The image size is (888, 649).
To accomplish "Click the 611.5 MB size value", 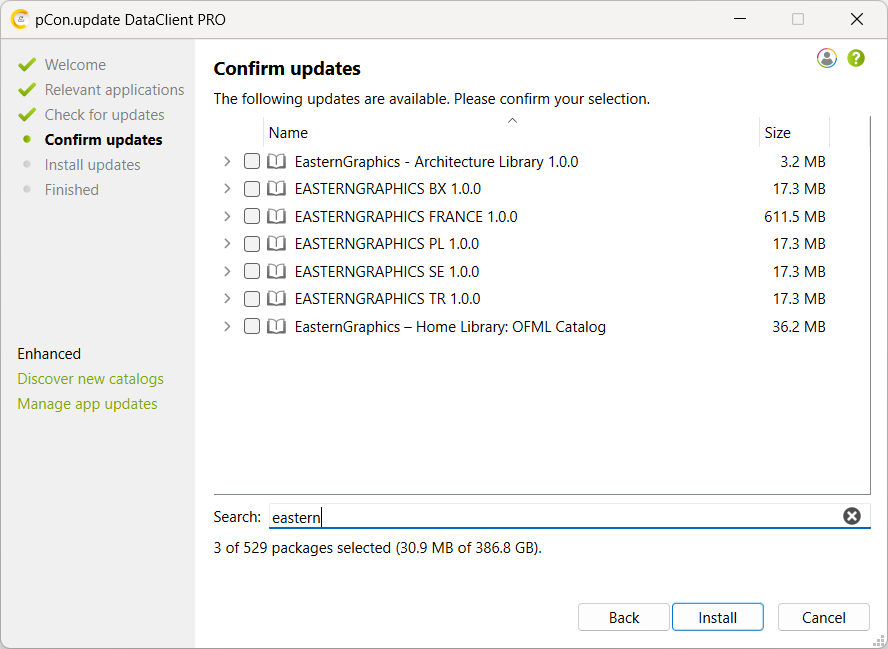I will [x=795, y=216].
